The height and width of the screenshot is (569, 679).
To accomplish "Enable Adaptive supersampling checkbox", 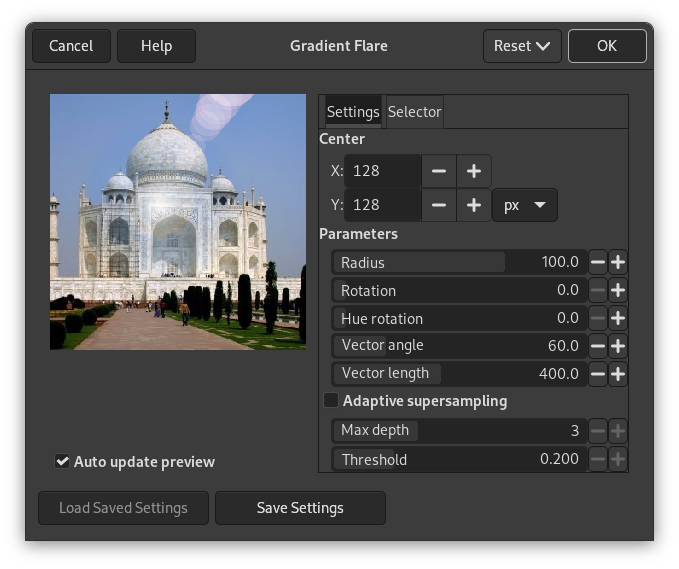I will click(x=331, y=401).
